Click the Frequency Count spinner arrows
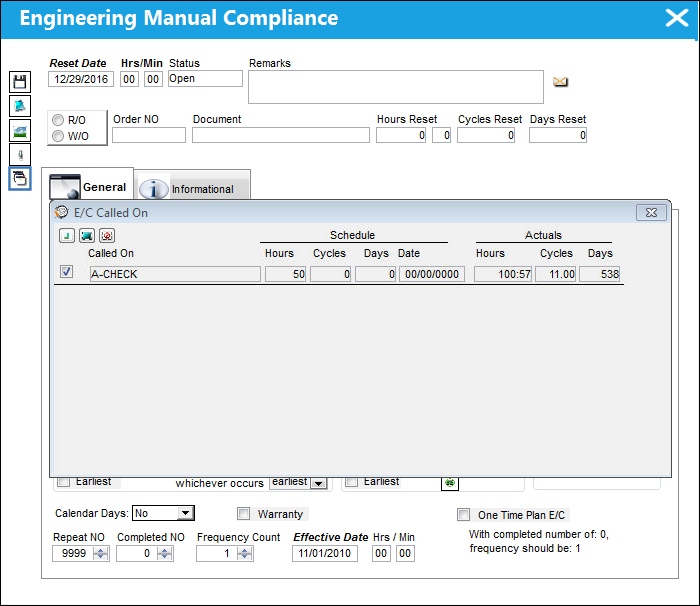700x606 pixels. (245, 554)
